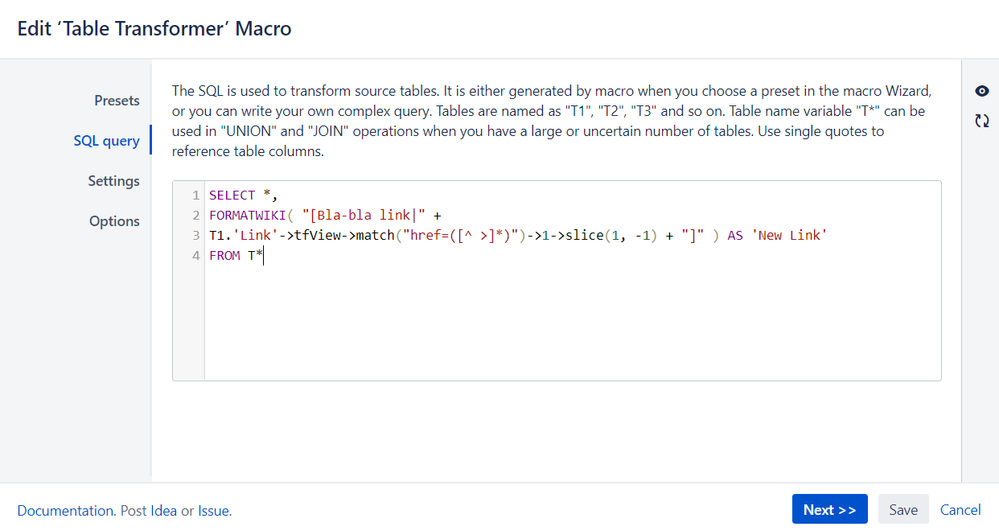Click the Next >> button

[x=830, y=509]
